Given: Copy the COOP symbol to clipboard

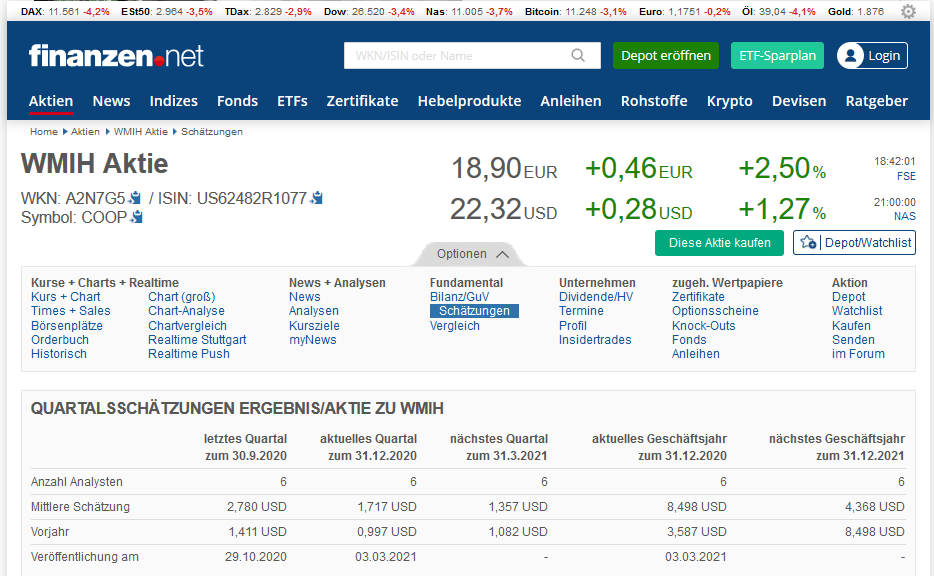Looking at the screenshot, I should 137,217.
